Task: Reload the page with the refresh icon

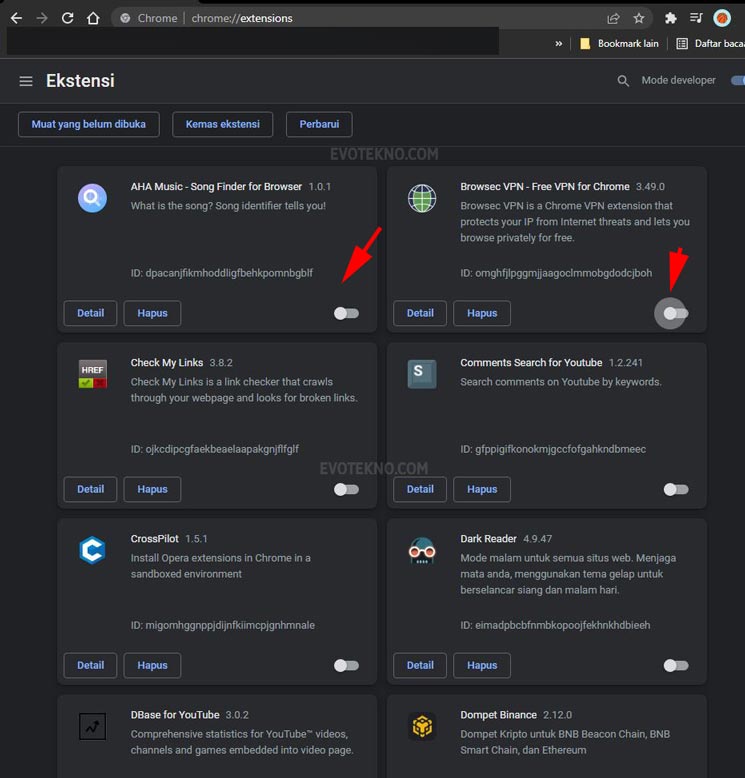Action: click(68, 18)
